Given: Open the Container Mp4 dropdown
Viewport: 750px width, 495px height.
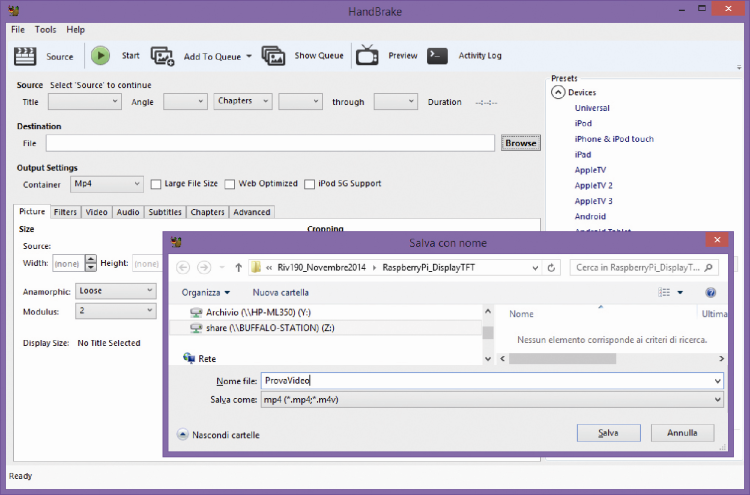Looking at the screenshot, I should pos(107,184).
